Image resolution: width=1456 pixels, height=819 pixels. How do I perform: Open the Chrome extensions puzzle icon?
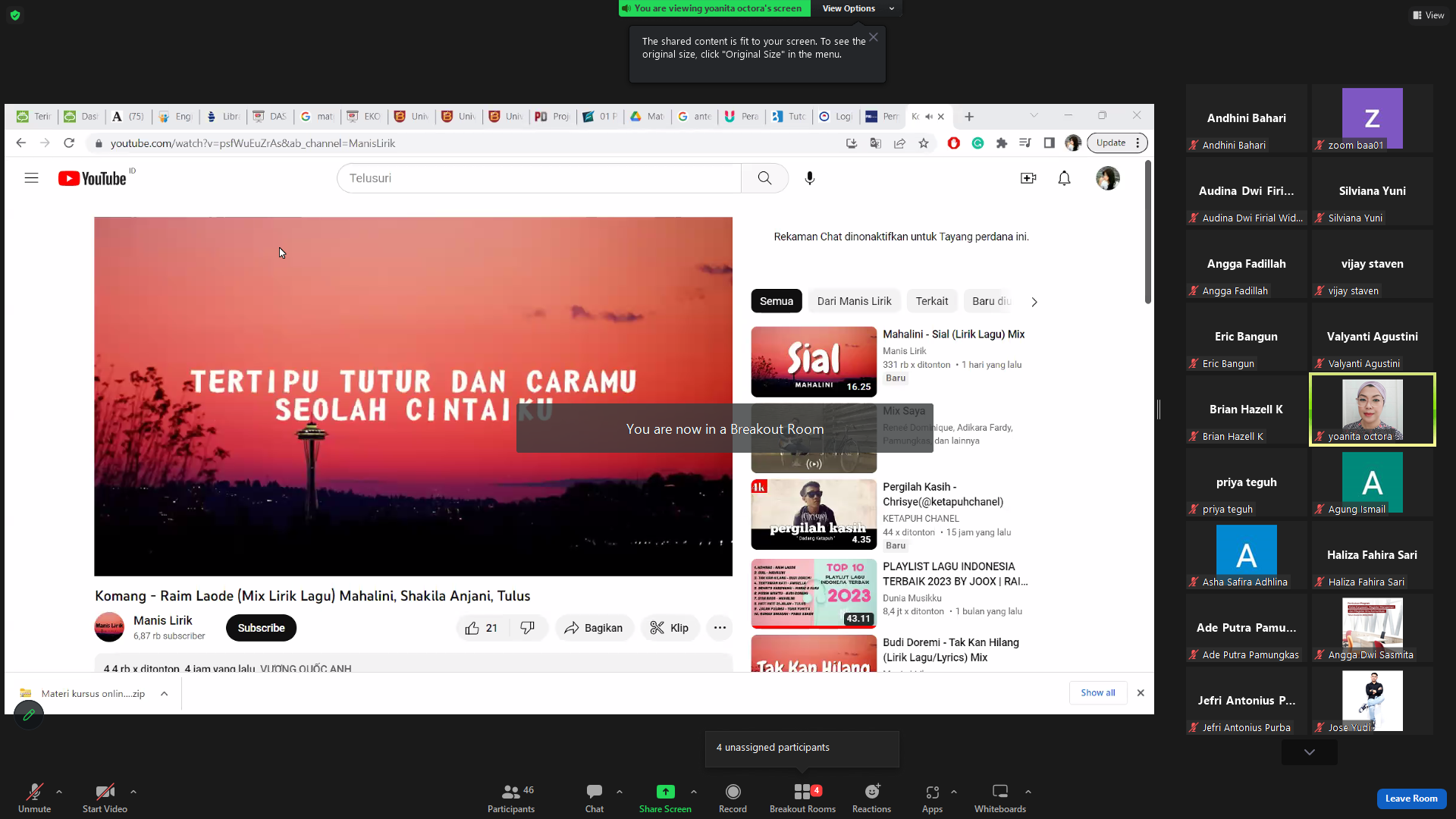[1002, 143]
